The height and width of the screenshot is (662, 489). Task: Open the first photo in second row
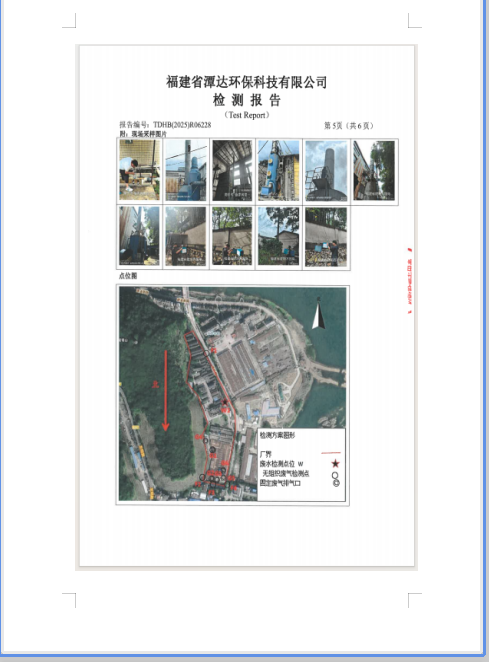pos(139,236)
